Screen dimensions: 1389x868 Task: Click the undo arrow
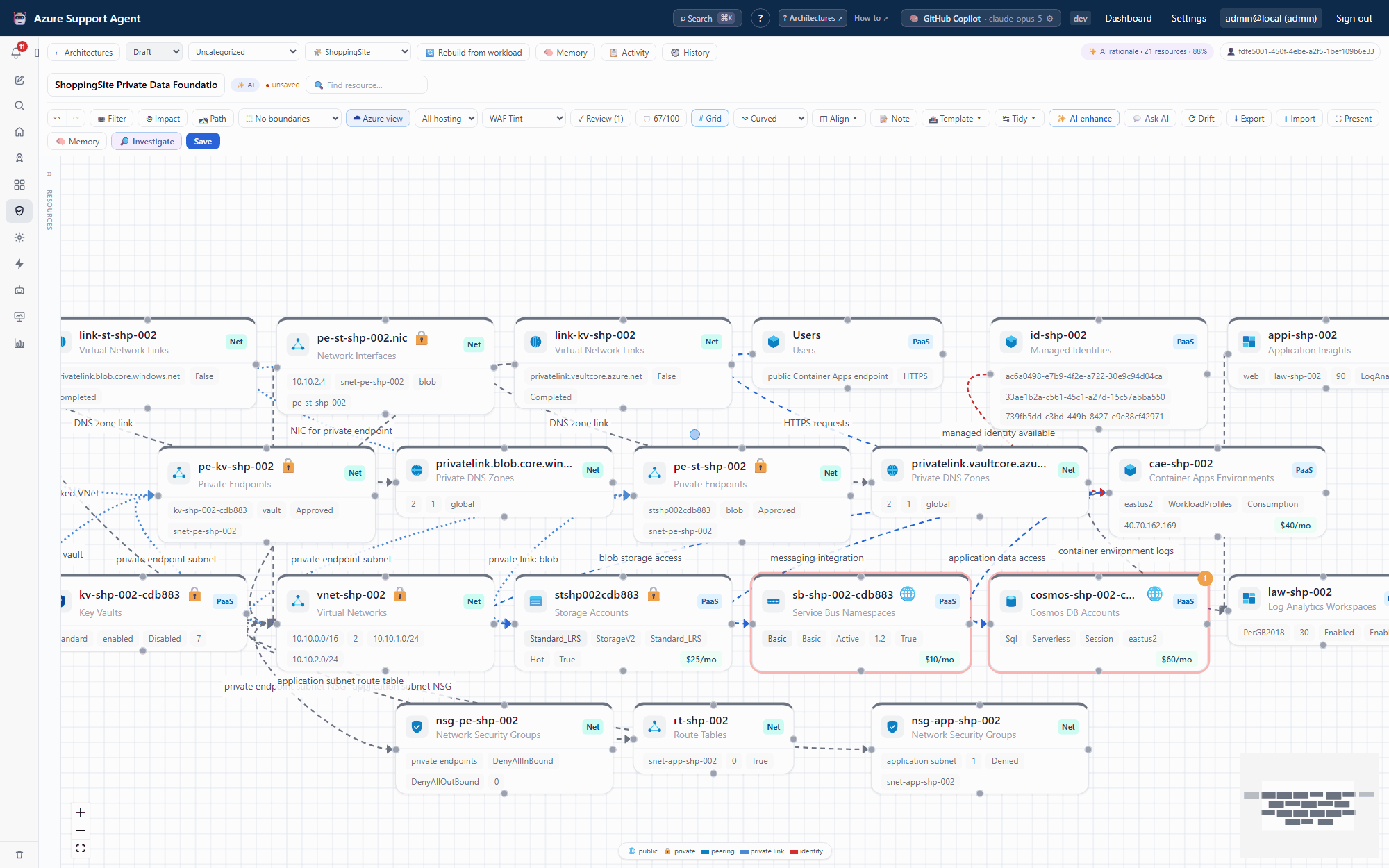(58, 119)
